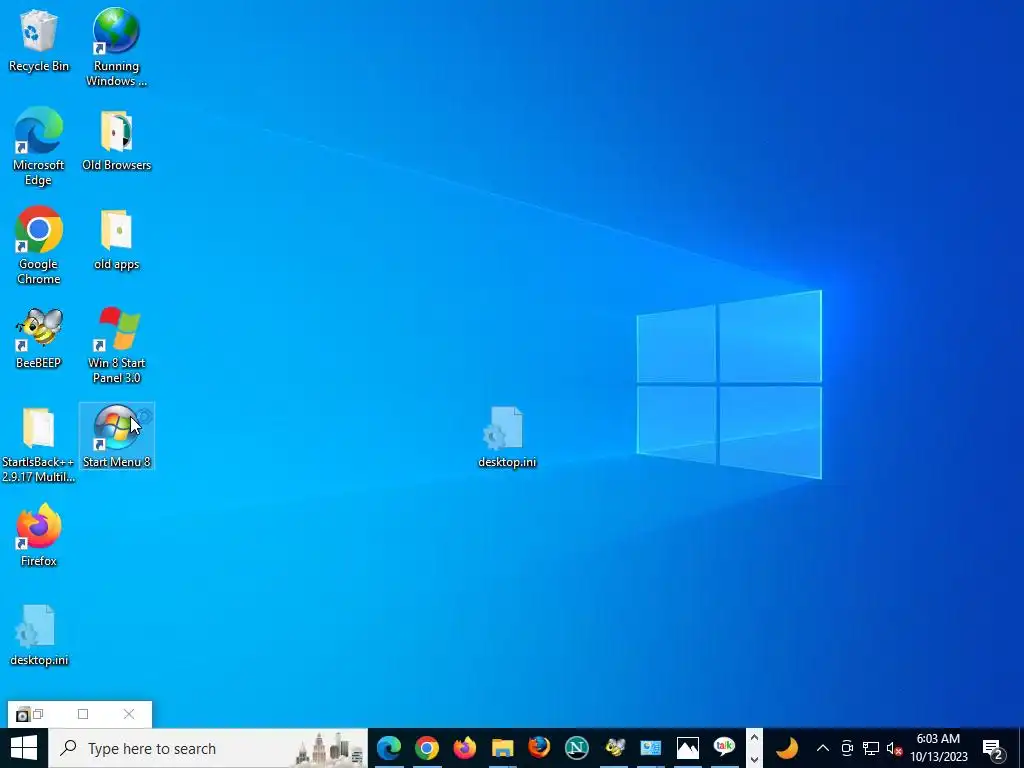Expand the hidden system tray icons chevron
This screenshot has width=1024, height=768.
point(823,748)
